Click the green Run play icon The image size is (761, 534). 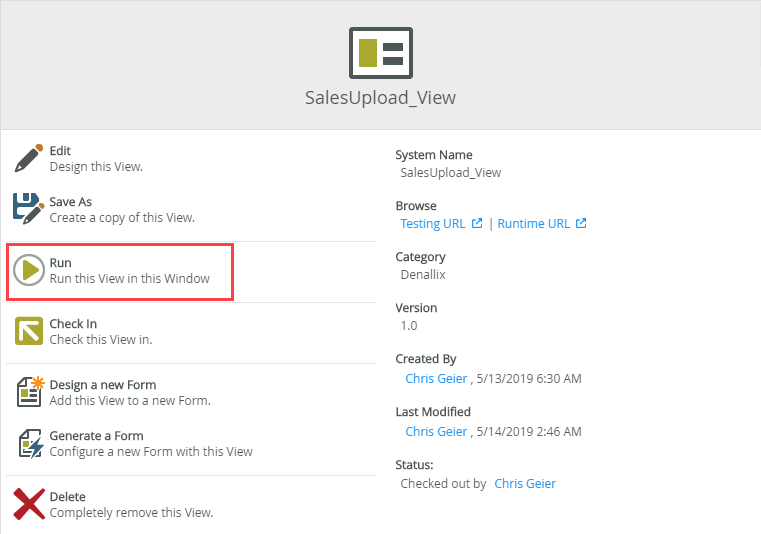pos(29,270)
